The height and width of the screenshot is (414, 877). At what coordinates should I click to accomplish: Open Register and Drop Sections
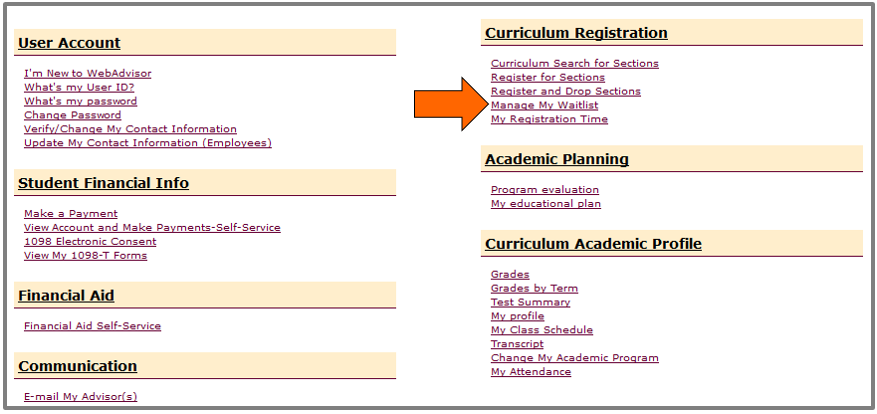pyautogui.click(x=565, y=91)
